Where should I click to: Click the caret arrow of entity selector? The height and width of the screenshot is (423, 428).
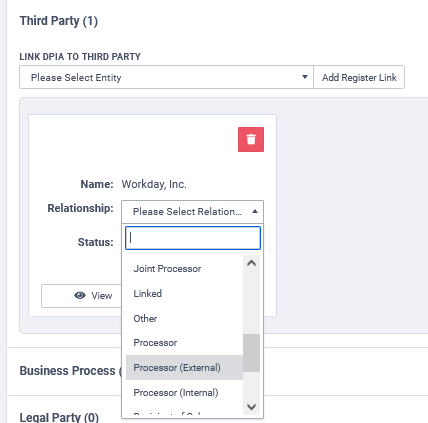tap(304, 77)
